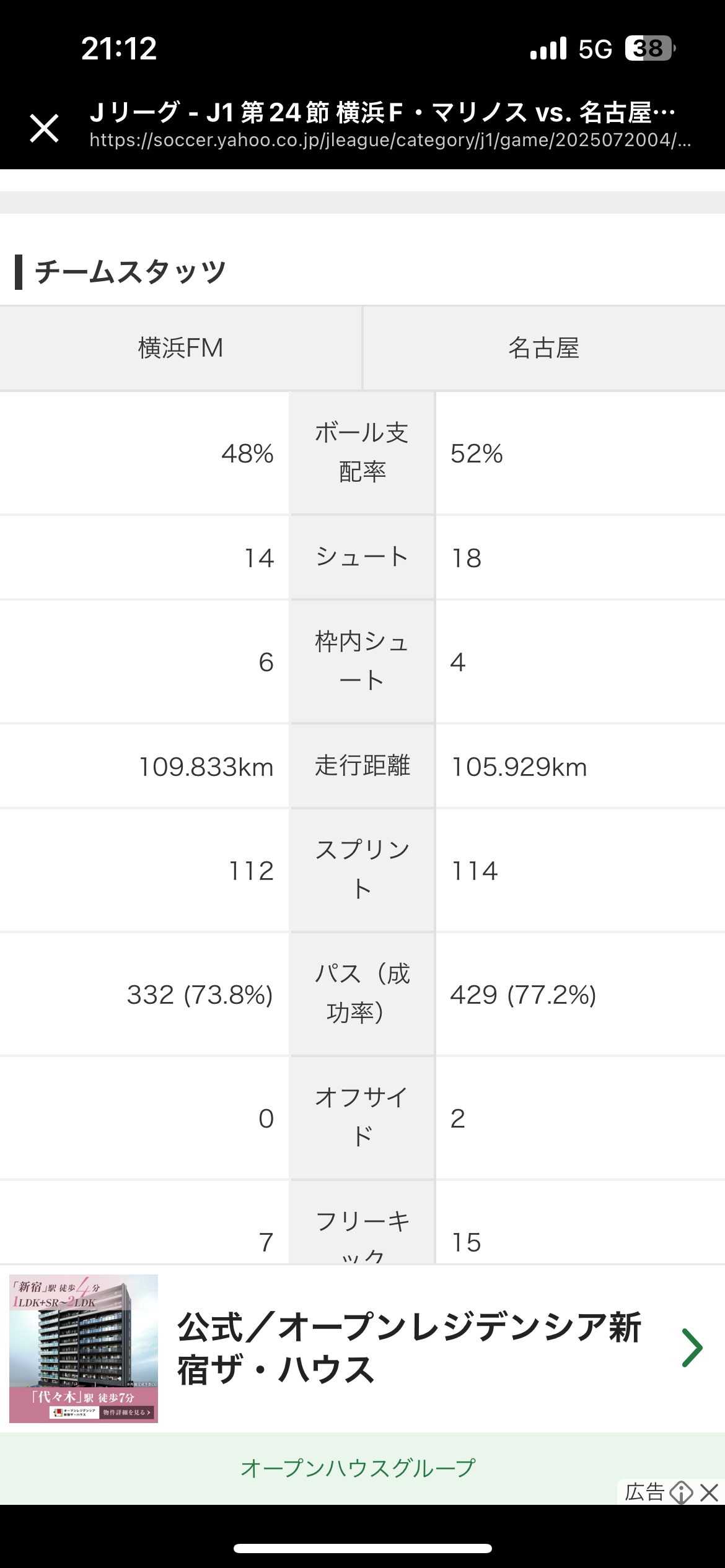Tap the パス（成功率） stat label
This screenshot has width=725, height=1568.
pos(362,994)
